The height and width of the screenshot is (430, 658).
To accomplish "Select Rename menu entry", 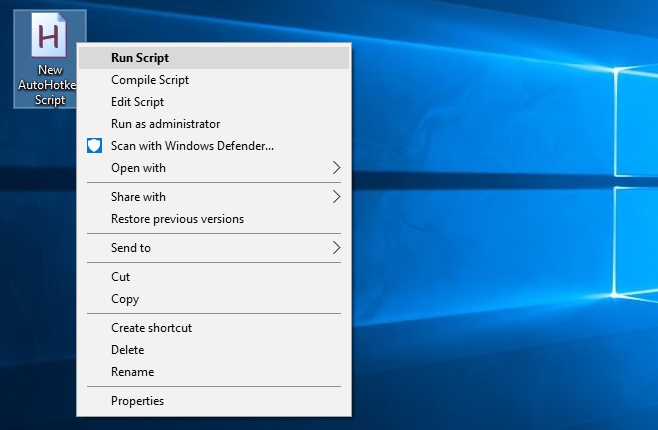I will [132, 372].
